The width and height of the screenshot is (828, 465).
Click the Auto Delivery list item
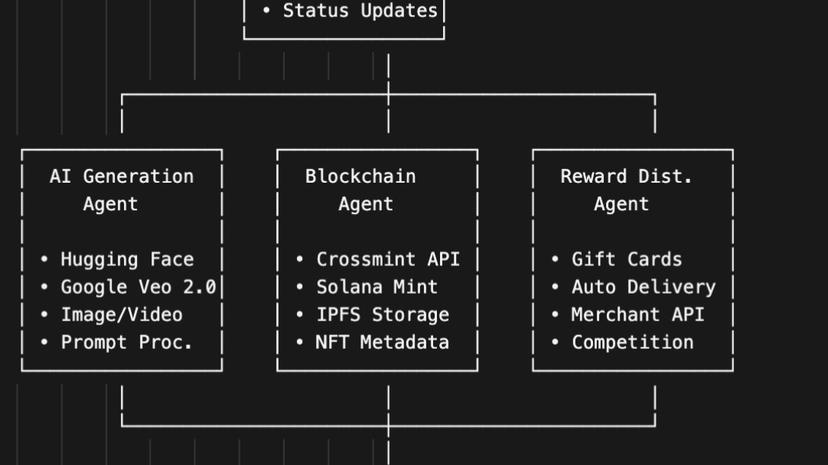tap(643, 287)
